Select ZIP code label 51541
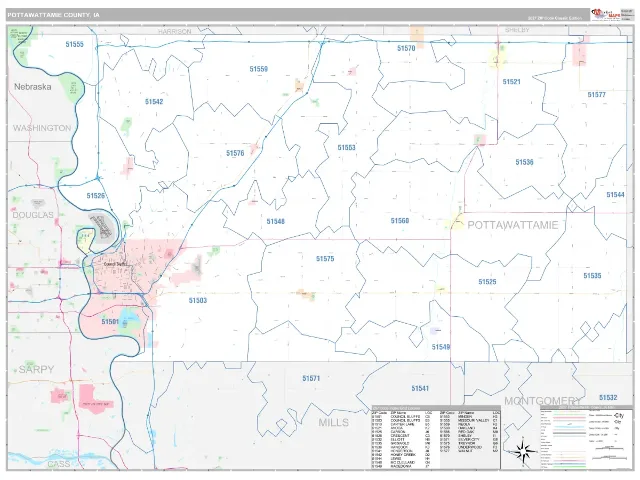Viewport: 640px width, 480px height. coord(420,388)
